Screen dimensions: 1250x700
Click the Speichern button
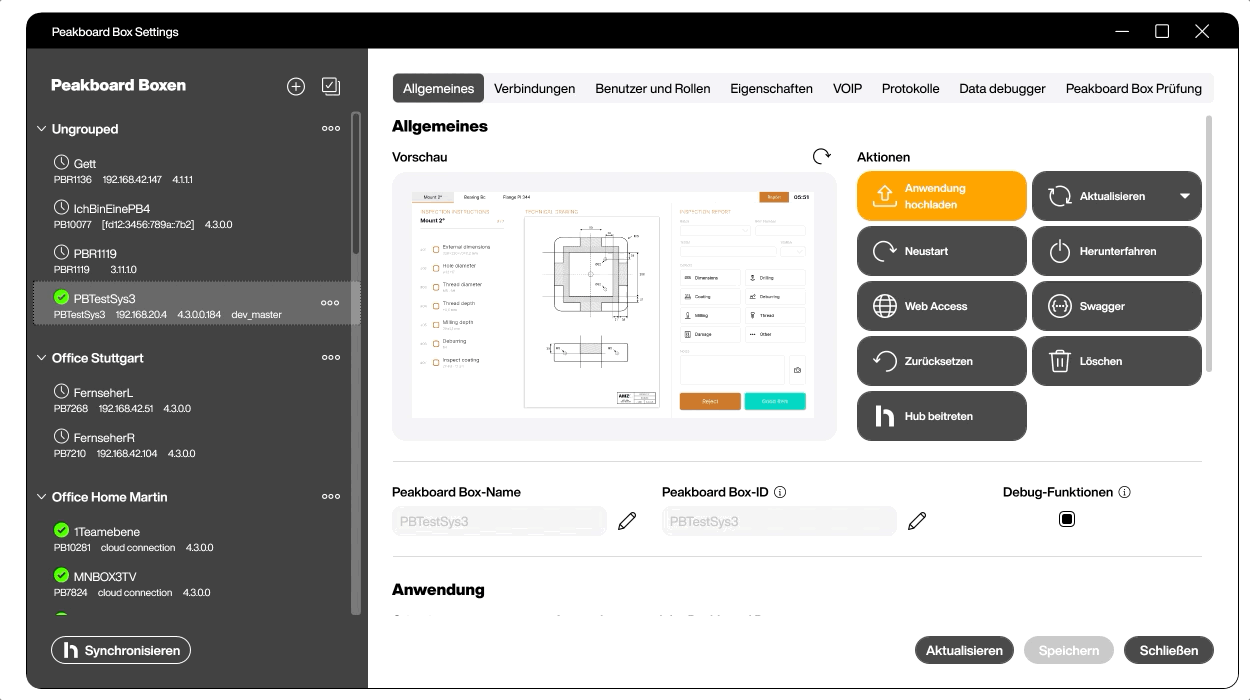(x=1069, y=650)
